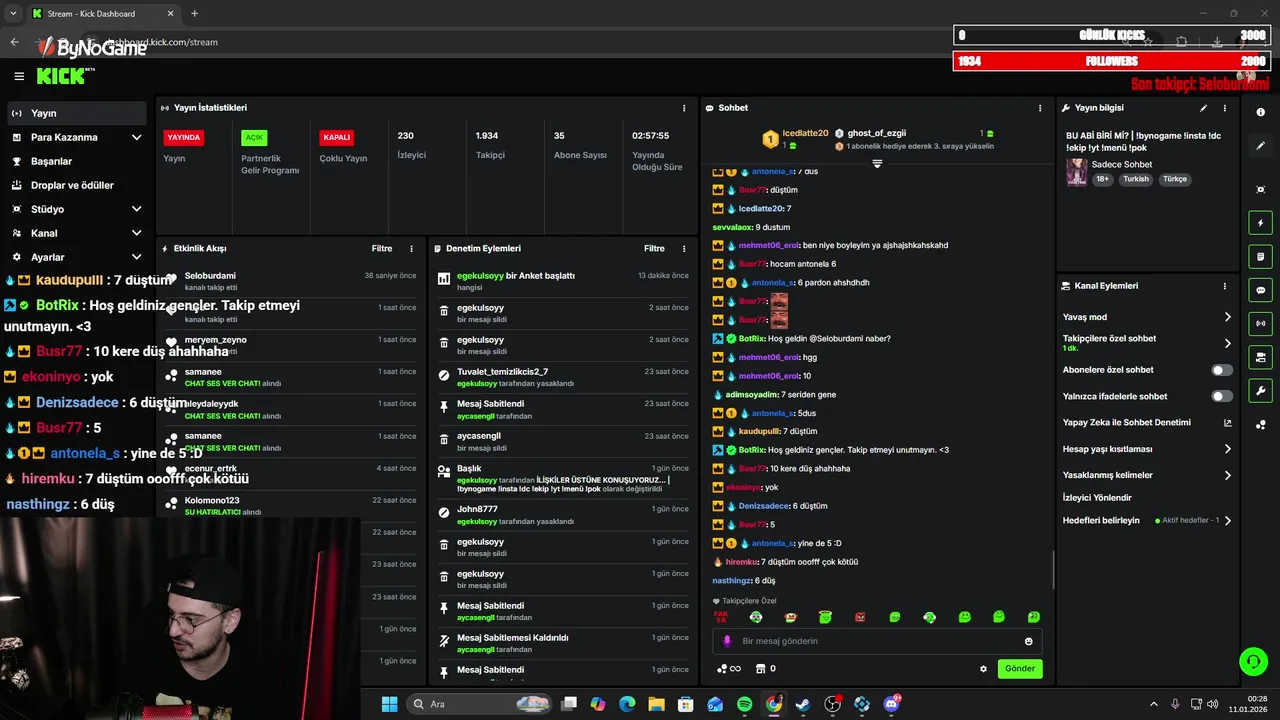The image size is (1280, 720).
Task: Click the Tuvalet_temizlikcis2_7 ban entry
Action: [564, 377]
